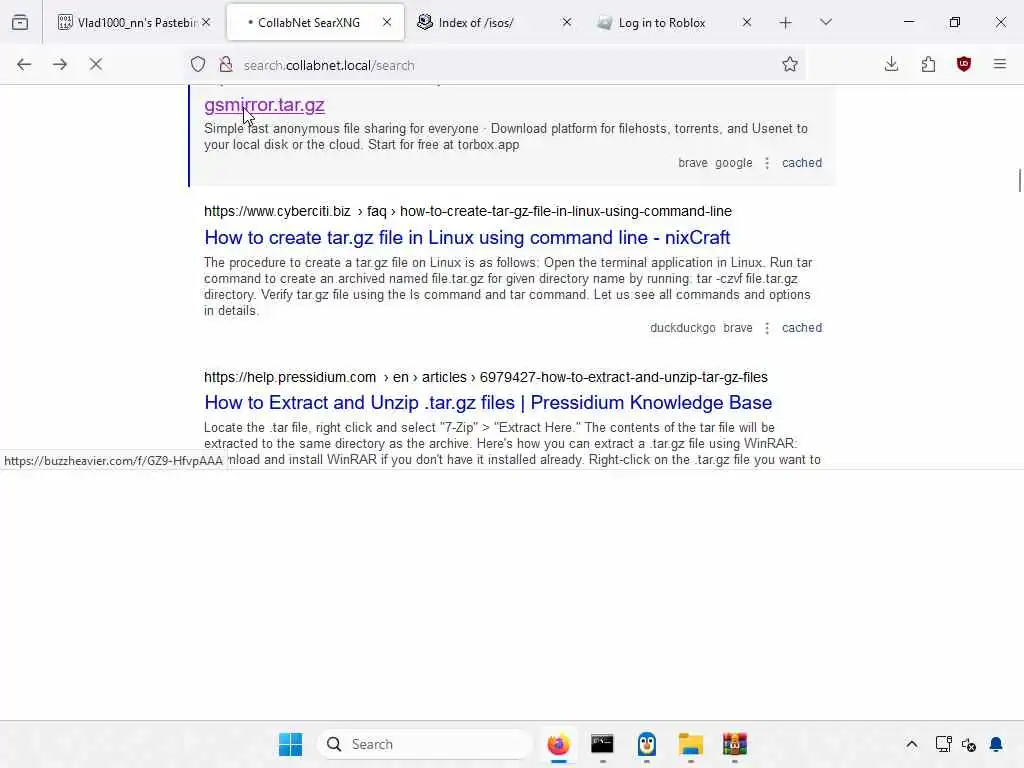The width and height of the screenshot is (1024, 768).
Task: Close the Vlad1000_nn's Pastebin tab
Action: coord(206,22)
